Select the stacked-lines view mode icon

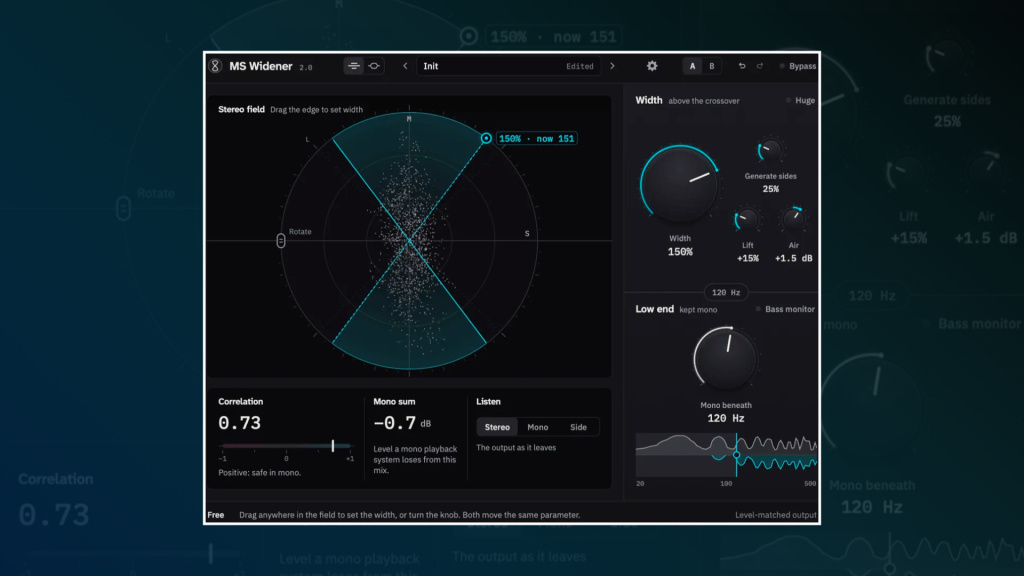click(x=353, y=66)
